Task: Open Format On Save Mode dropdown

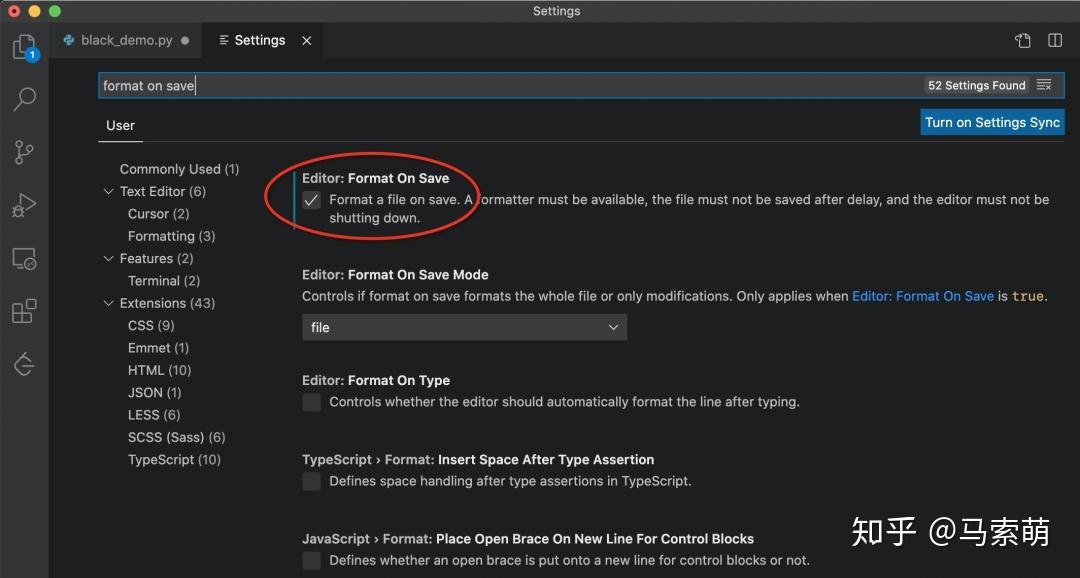Action: 464,327
